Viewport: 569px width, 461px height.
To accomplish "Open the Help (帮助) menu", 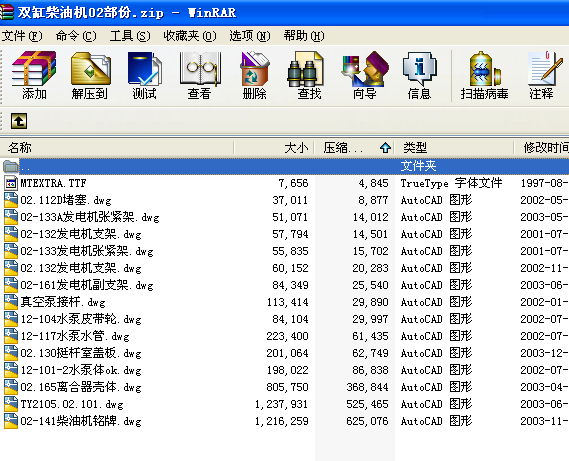I will [x=304, y=36].
